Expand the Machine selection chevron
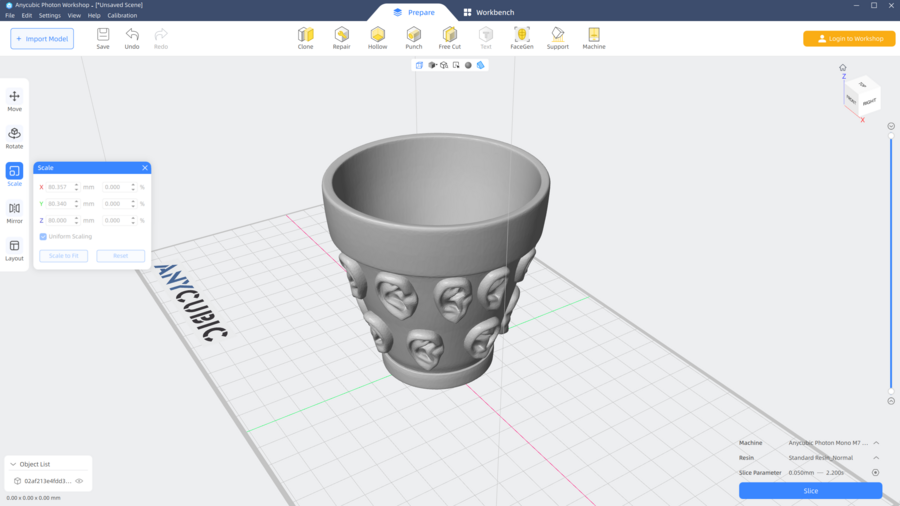This screenshot has width=900, height=506. (876, 443)
